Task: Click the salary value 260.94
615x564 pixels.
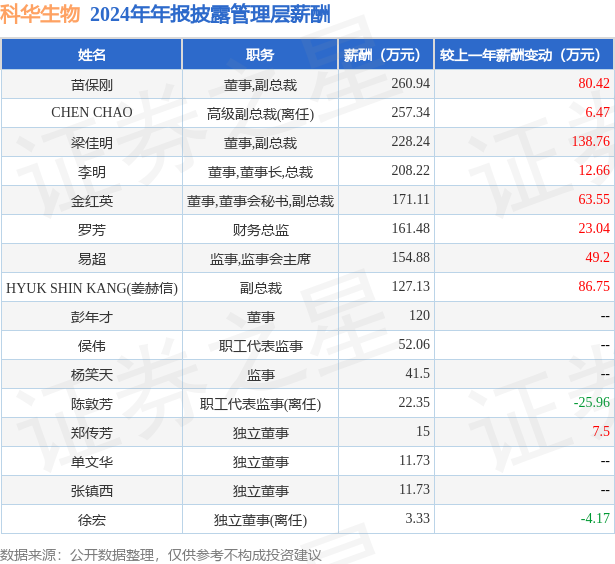Action: [x=411, y=83]
